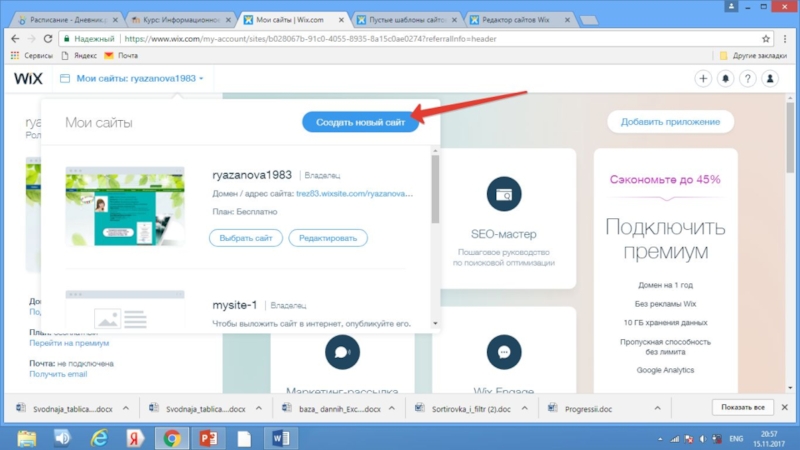Click the Маркетинг-рассылка round icon
This screenshot has width=800, height=450.
[x=342, y=352]
